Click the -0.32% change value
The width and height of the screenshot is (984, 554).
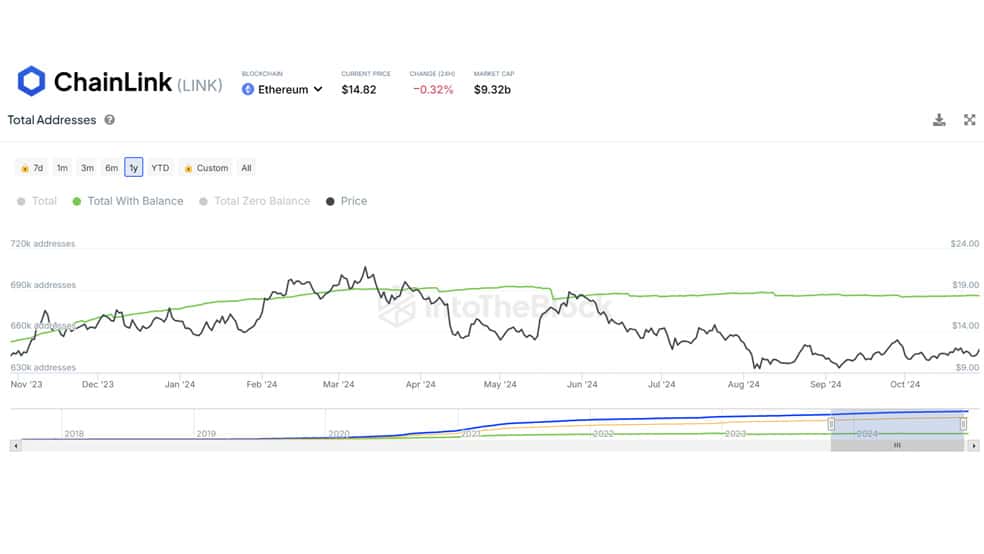[x=433, y=90]
